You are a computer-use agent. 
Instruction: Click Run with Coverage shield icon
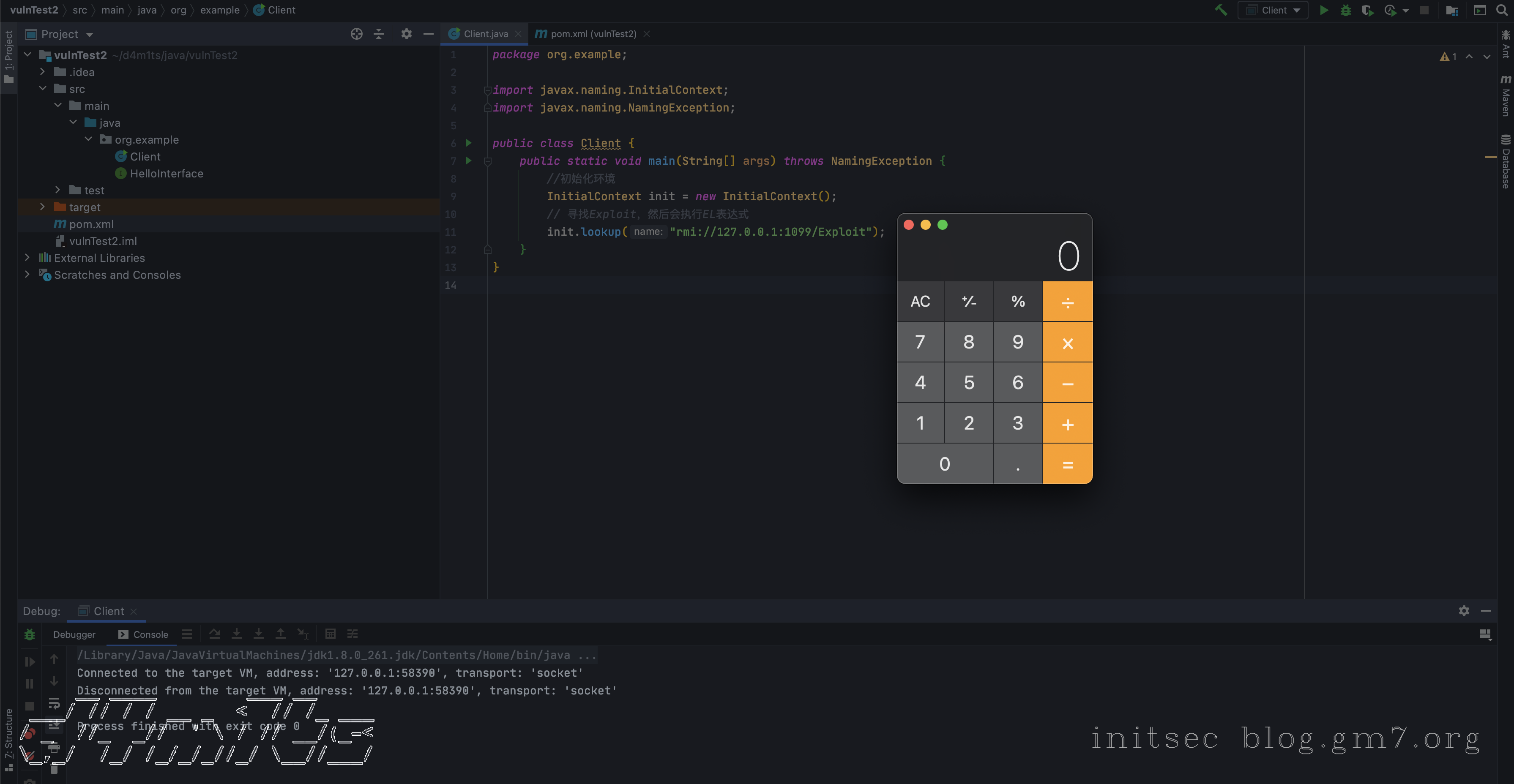1367,10
